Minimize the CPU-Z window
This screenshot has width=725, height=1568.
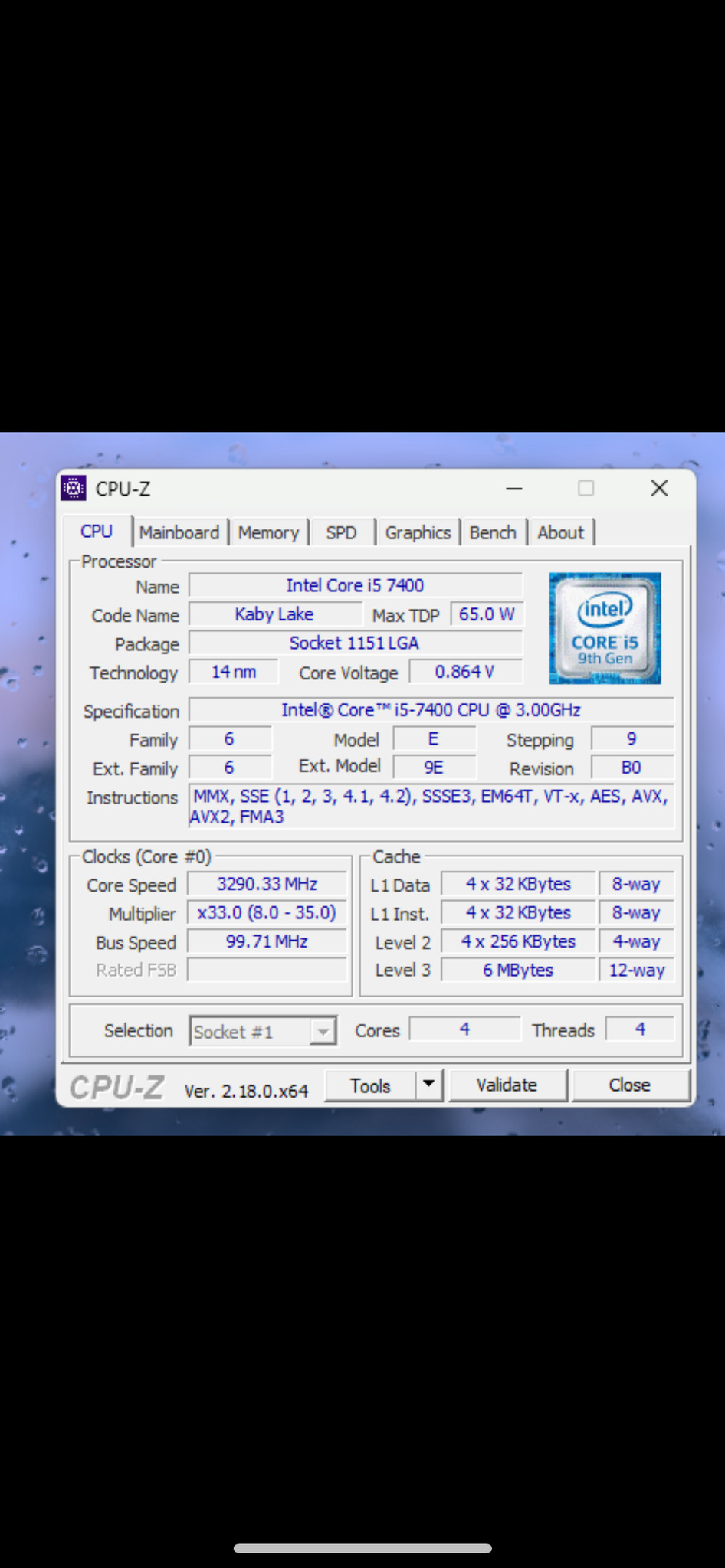(514, 488)
